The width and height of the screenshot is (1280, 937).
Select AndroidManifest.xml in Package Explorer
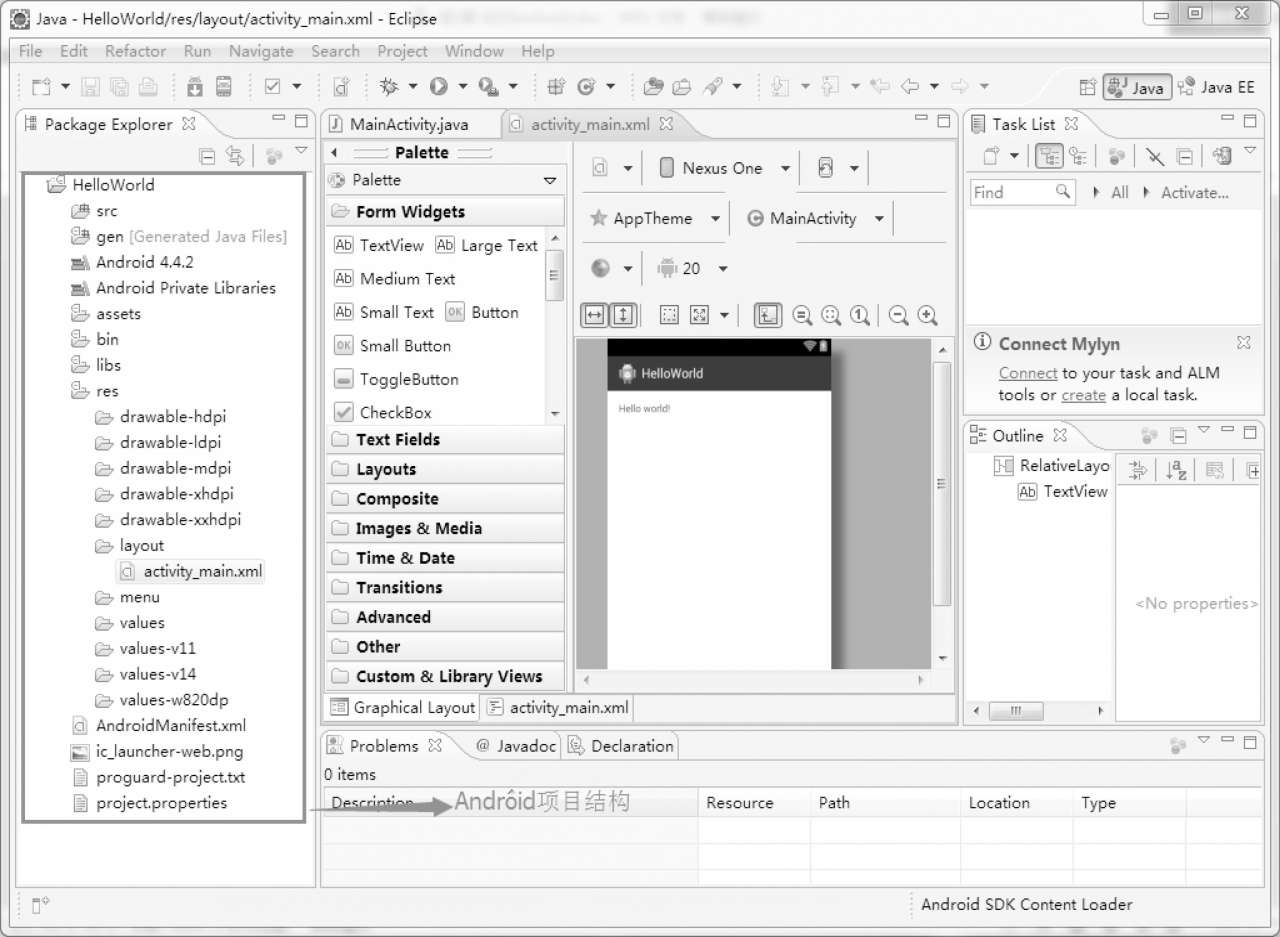tap(160, 726)
